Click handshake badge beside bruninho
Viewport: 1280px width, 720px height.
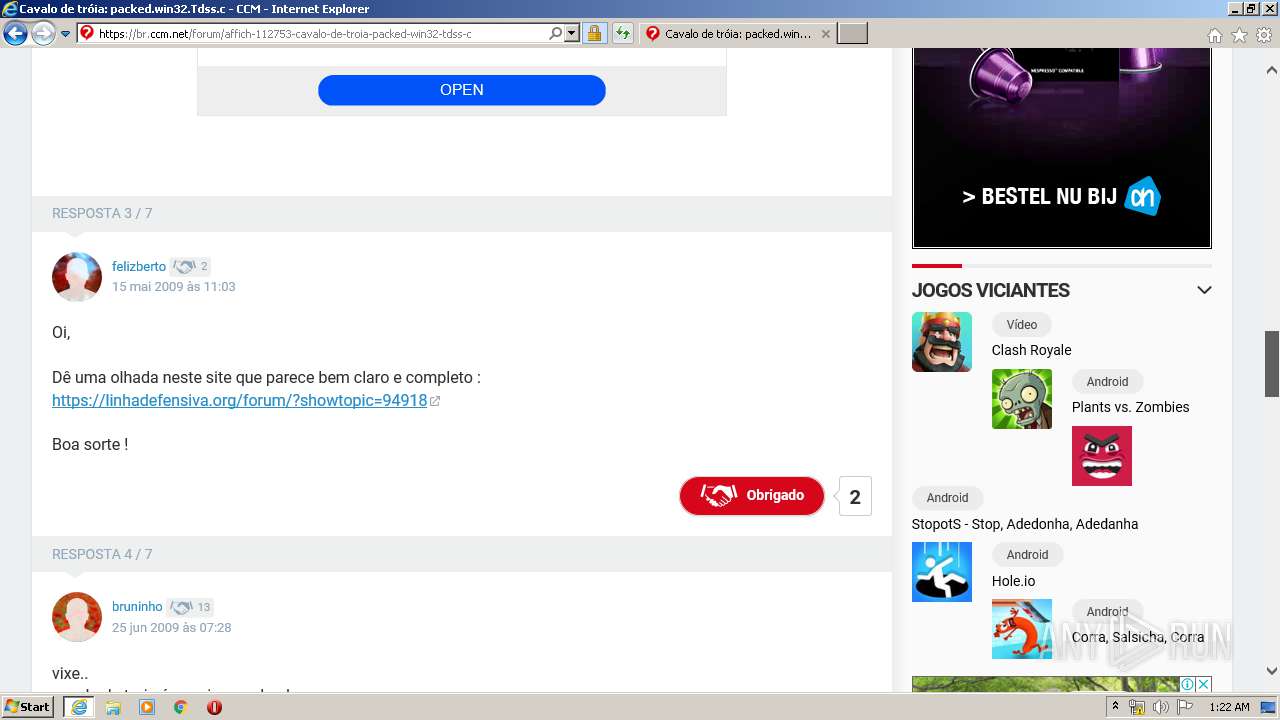pyautogui.click(x=190, y=607)
